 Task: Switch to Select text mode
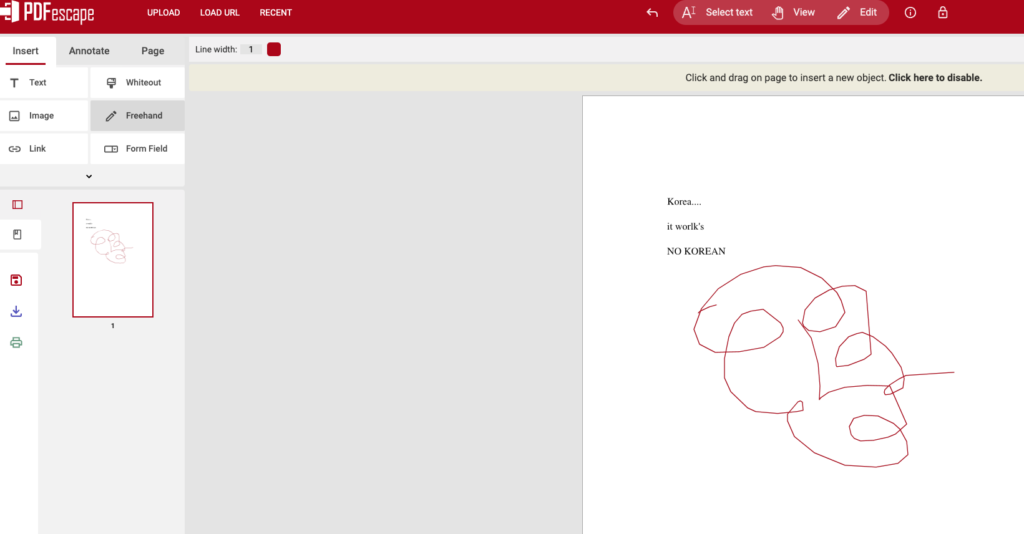[717, 13]
